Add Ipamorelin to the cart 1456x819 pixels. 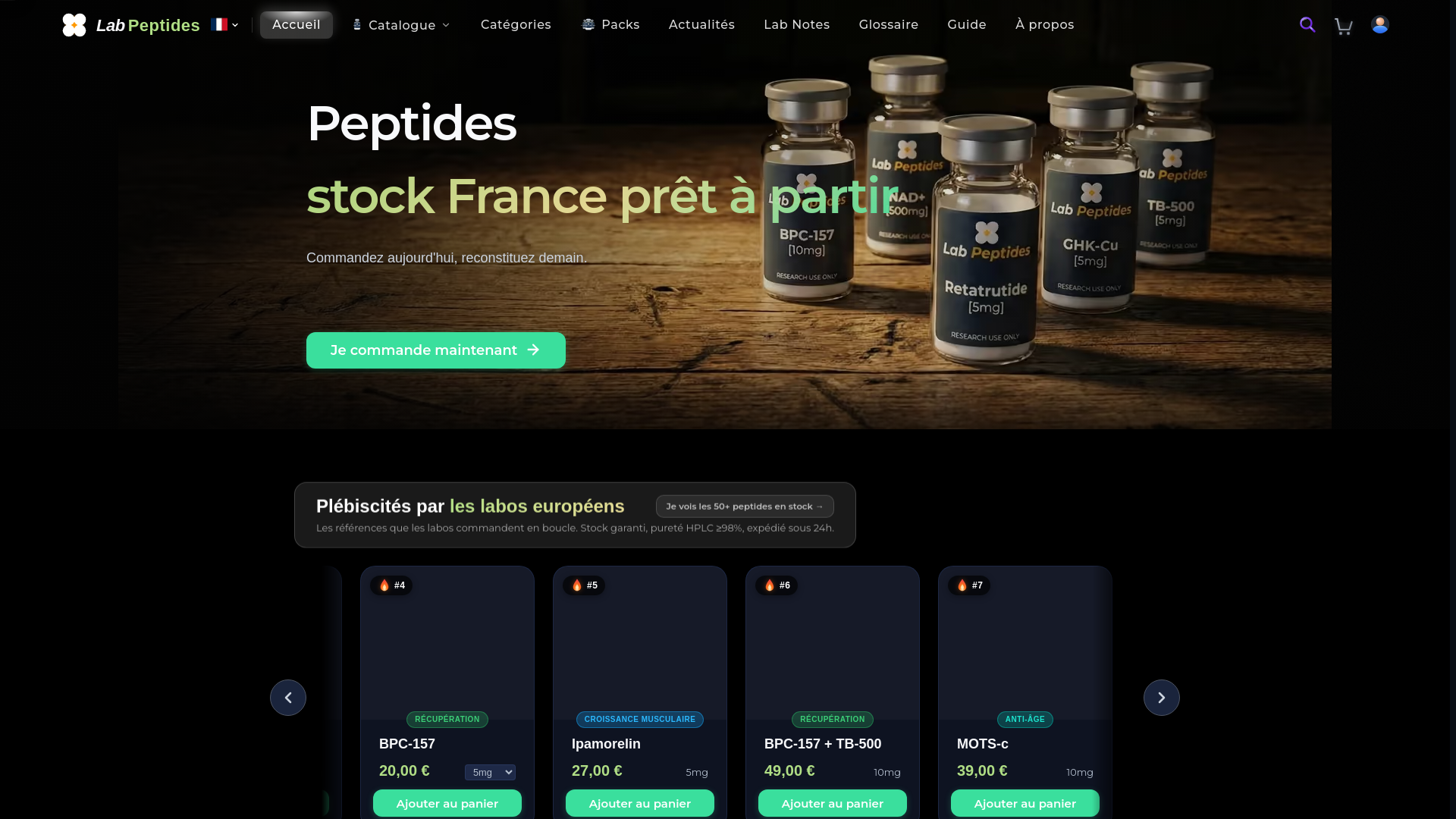(x=640, y=803)
